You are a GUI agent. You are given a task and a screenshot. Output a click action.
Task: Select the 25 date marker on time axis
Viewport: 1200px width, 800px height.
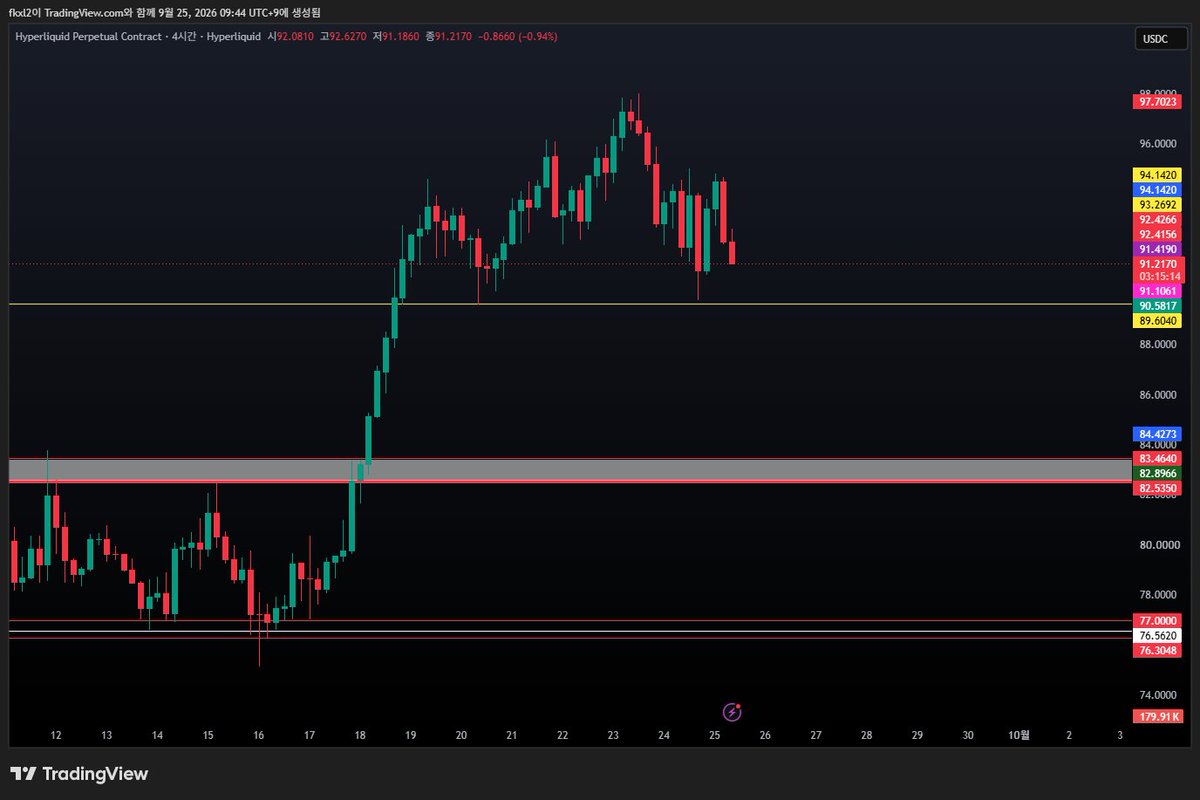click(x=715, y=735)
